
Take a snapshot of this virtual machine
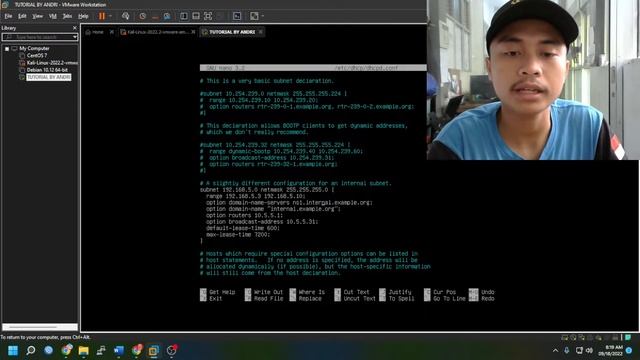click(142, 16)
